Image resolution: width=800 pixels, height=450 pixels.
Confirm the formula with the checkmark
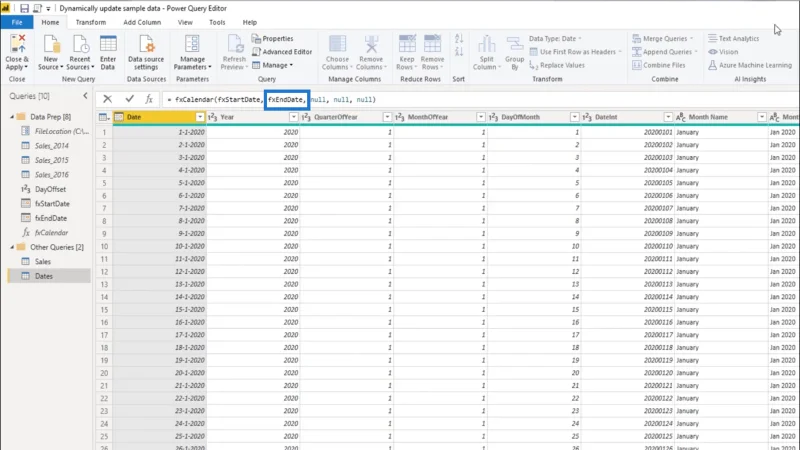coord(130,99)
